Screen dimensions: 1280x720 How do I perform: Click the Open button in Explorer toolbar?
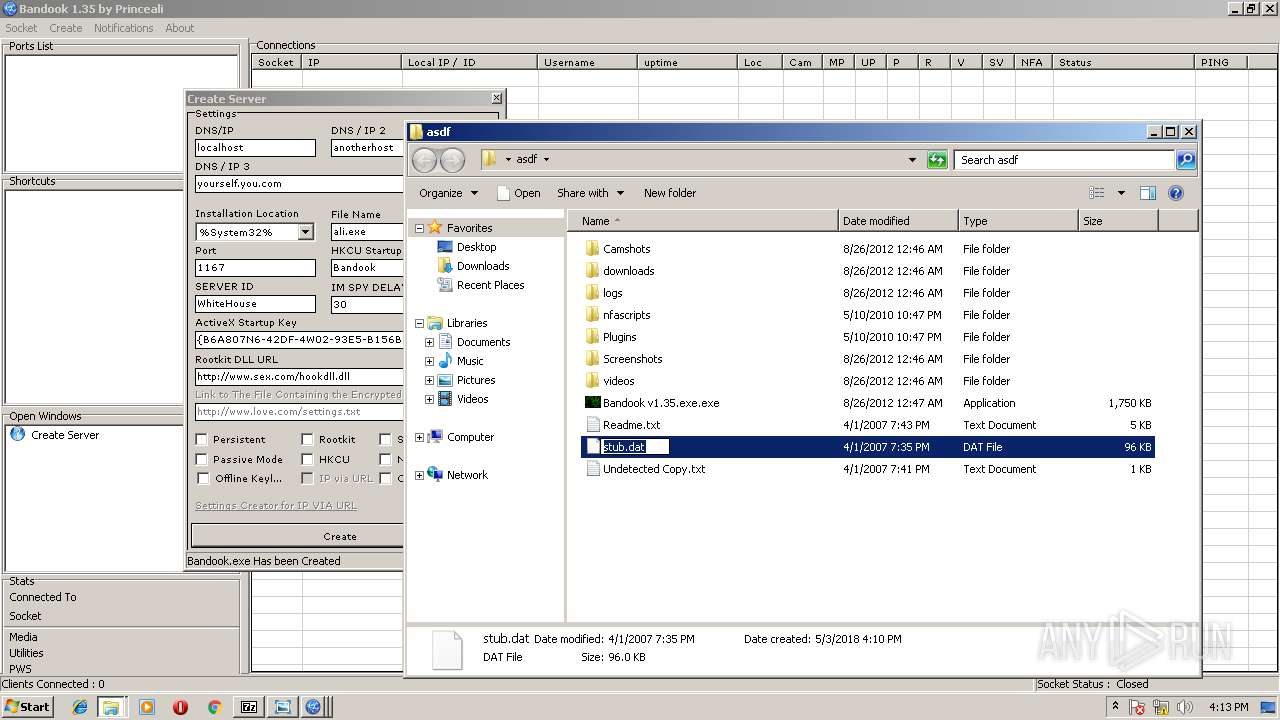point(519,193)
